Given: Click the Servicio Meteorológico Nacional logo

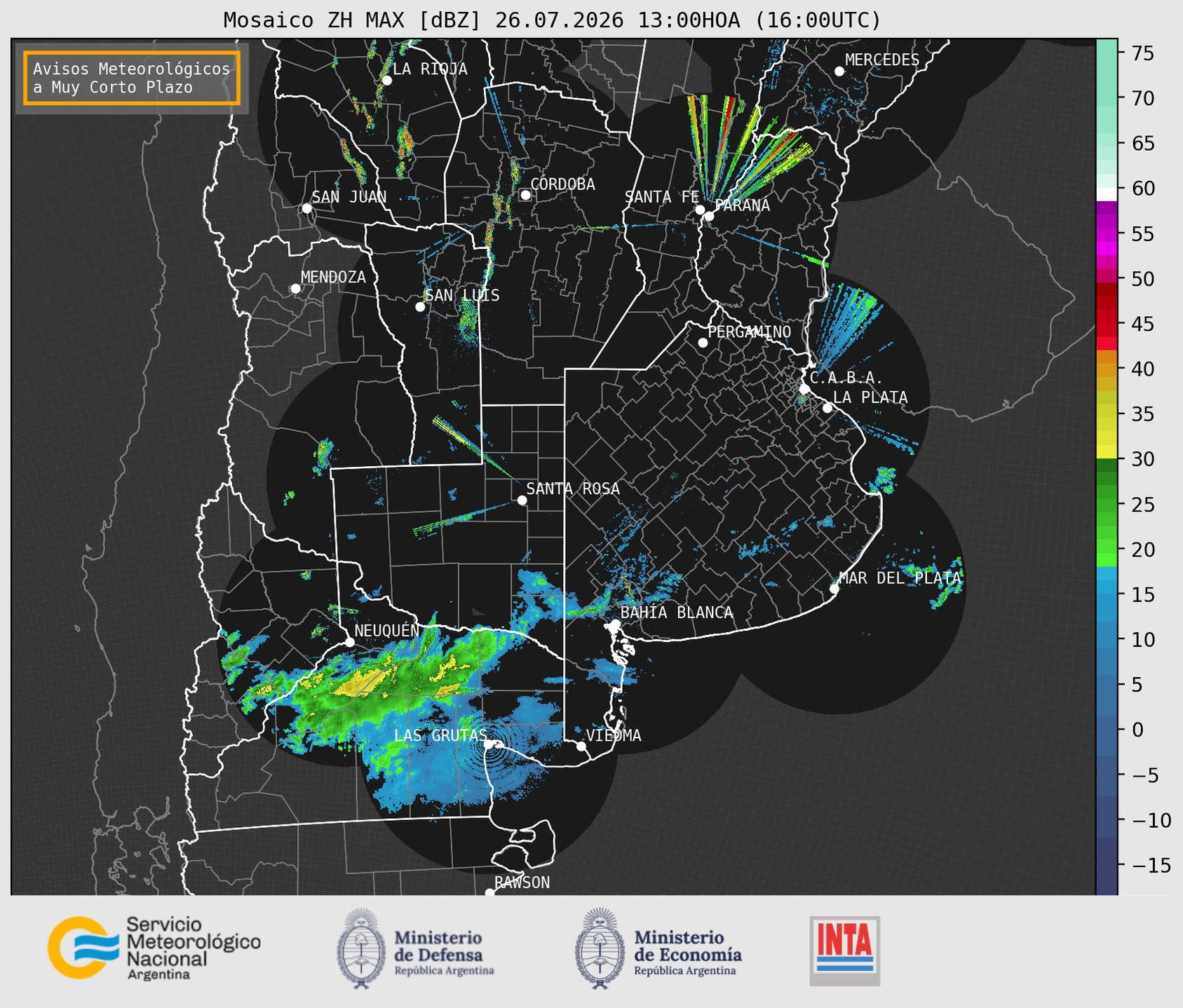Looking at the screenshot, I should point(154,948).
